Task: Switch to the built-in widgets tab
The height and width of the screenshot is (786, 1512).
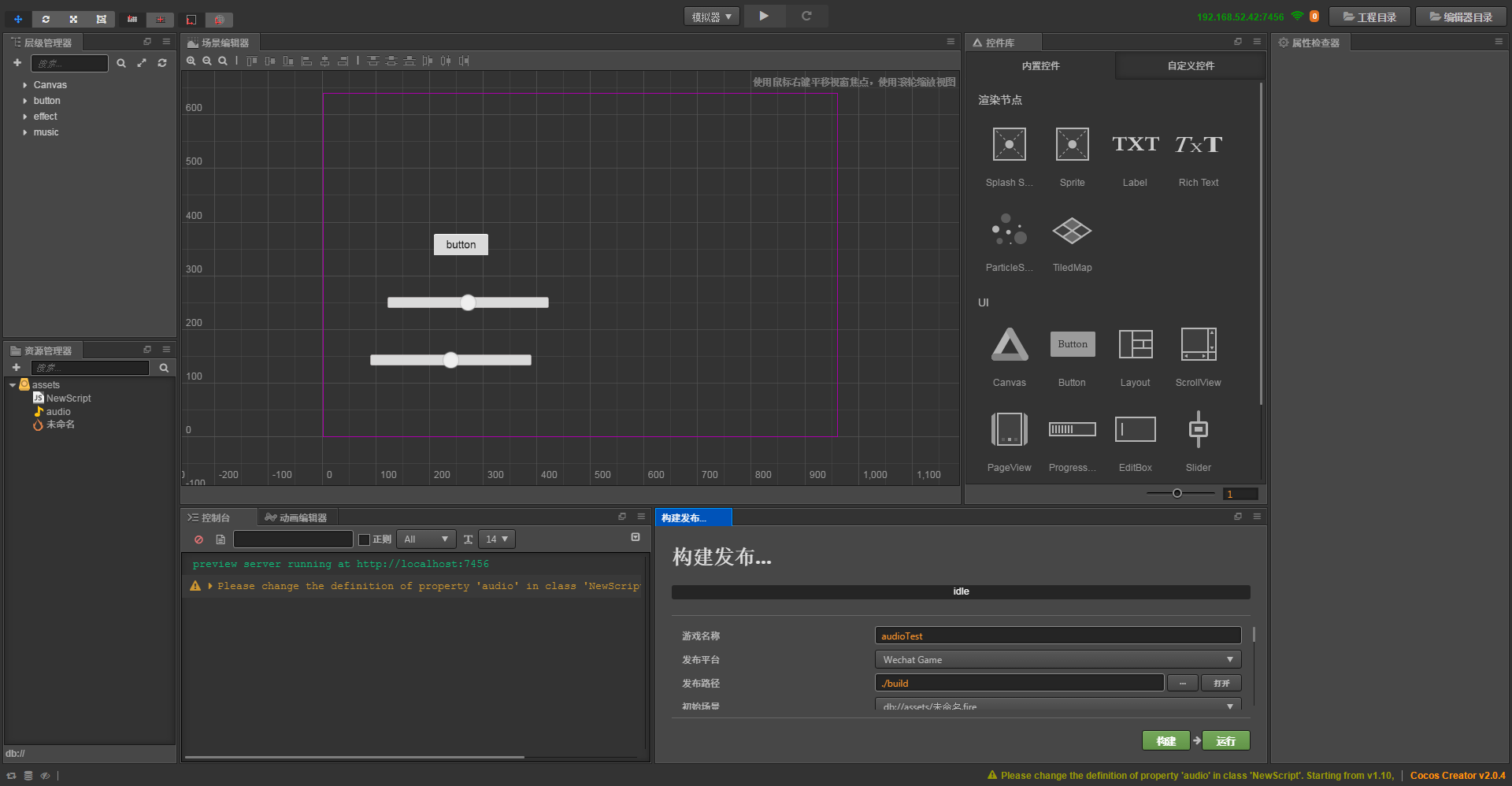Action: click(1040, 66)
